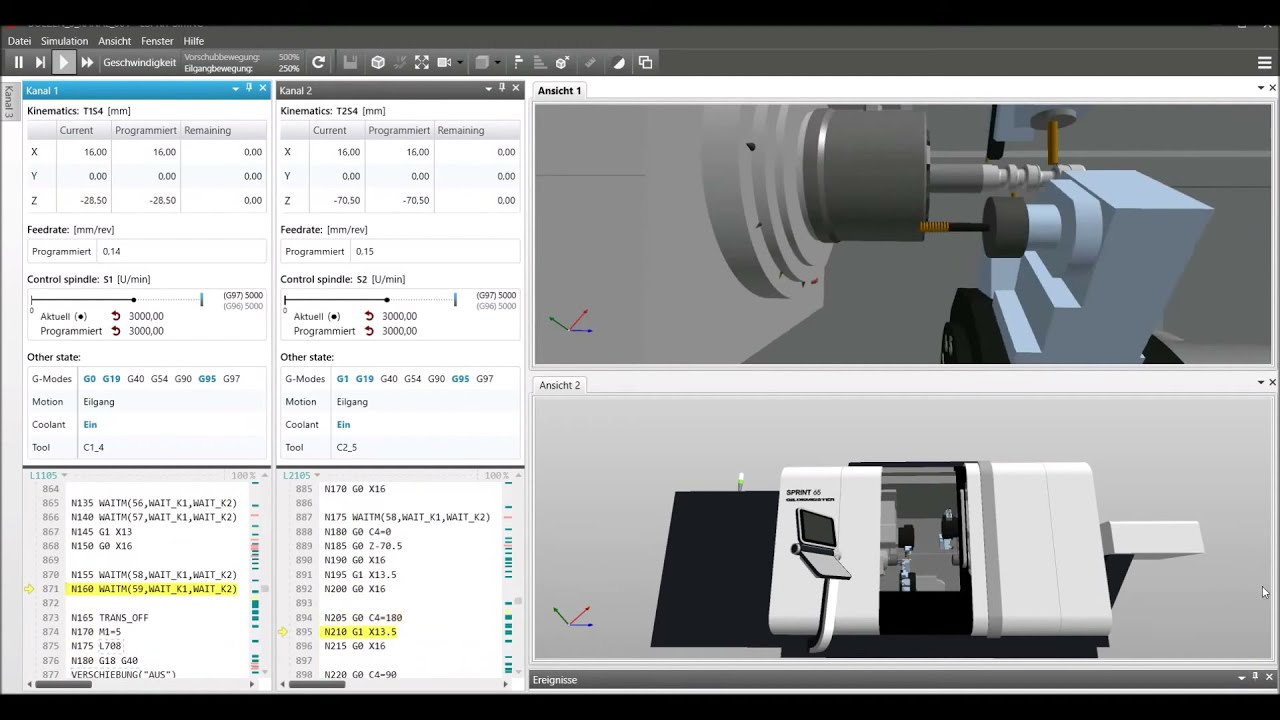The height and width of the screenshot is (720, 1280).
Task: Step to next block in simulation
Action: pyautogui.click(x=40, y=62)
